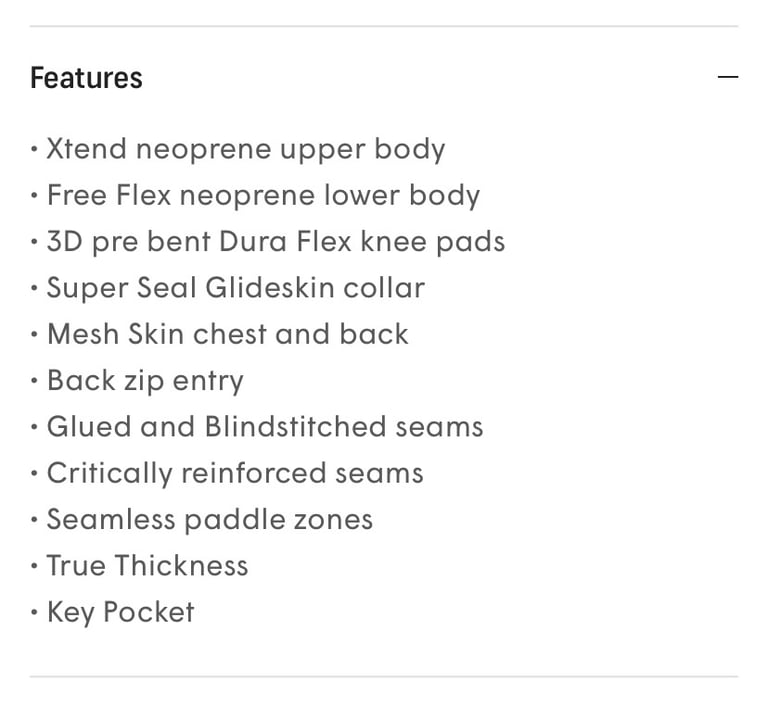This screenshot has width=768, height=706.
Task: Click 'Free Flex neoprene lower body' item
Action: tap(264, 195)
